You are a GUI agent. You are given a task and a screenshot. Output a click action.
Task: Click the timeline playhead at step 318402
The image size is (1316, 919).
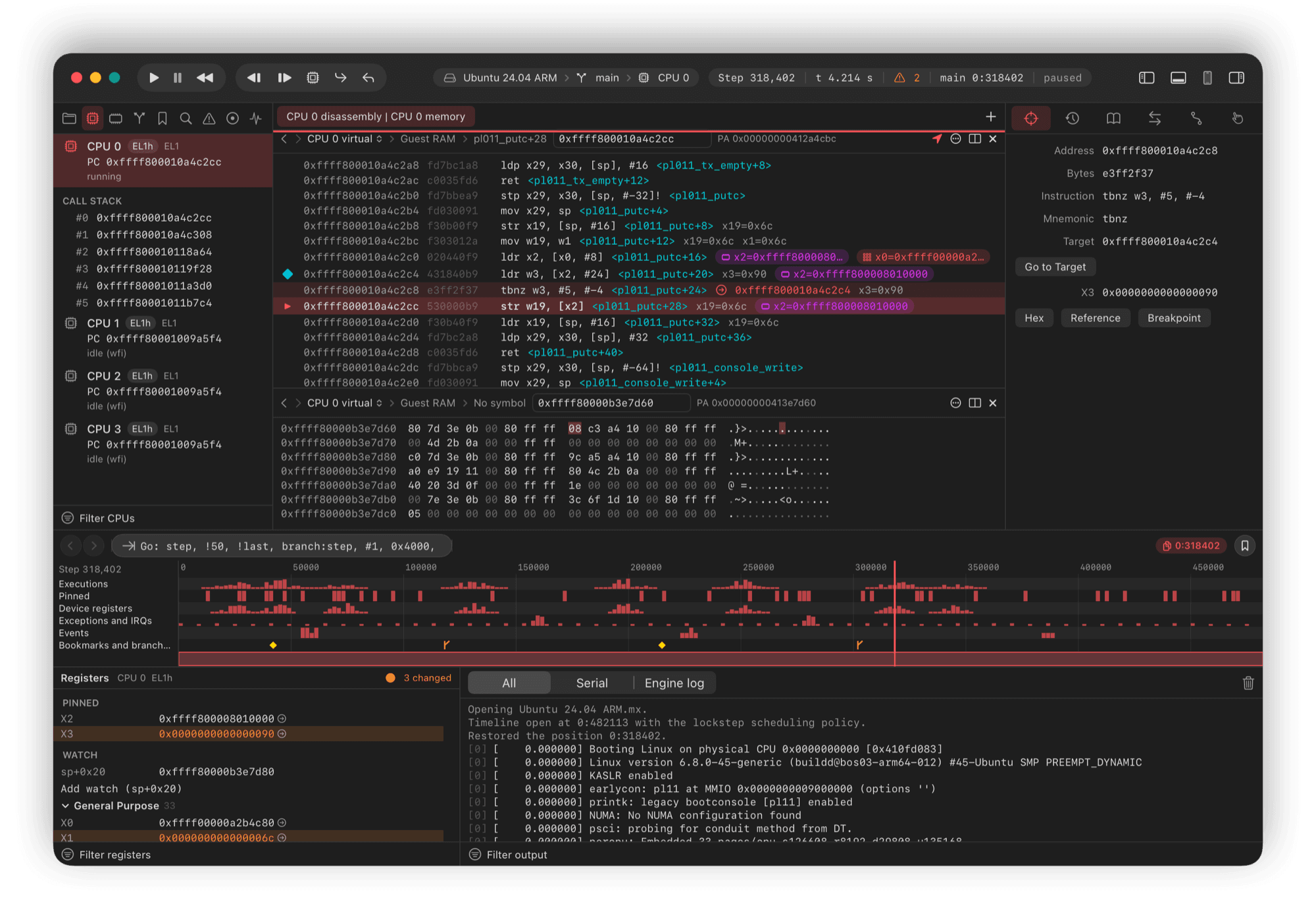[x=895, y=612]
